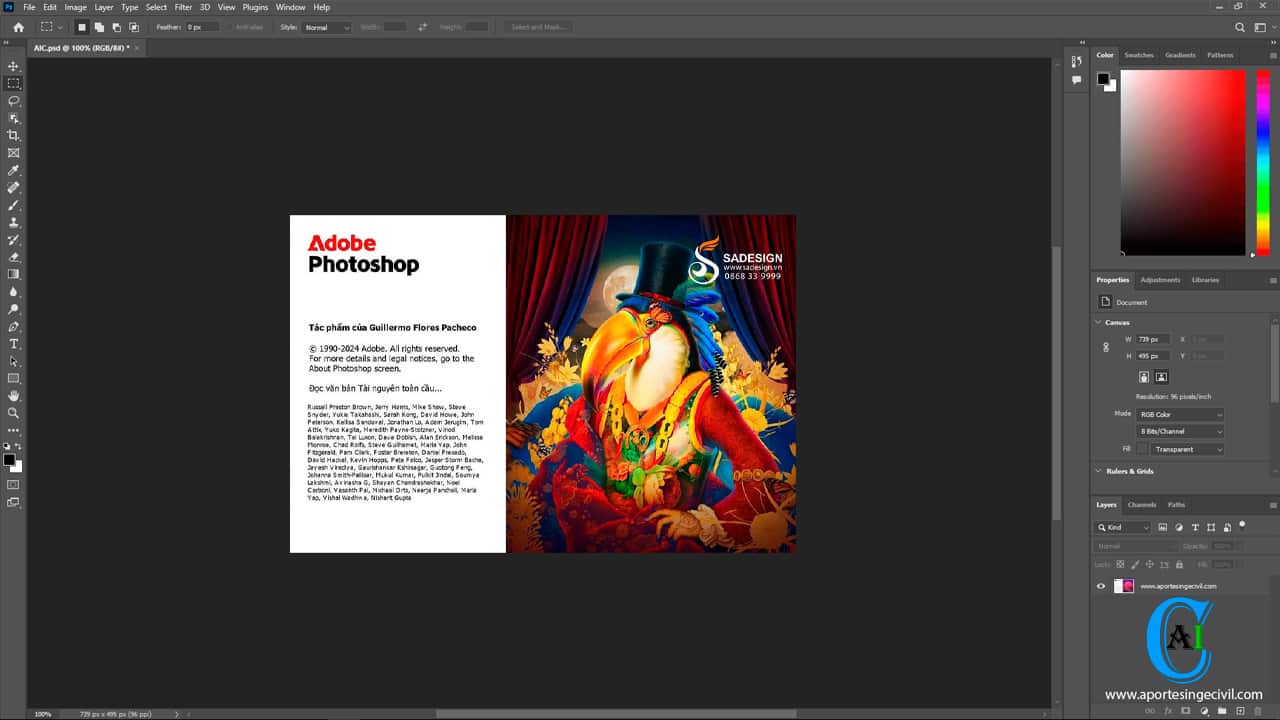Select the Horizontal Type tool

click(x=13, y=344)
